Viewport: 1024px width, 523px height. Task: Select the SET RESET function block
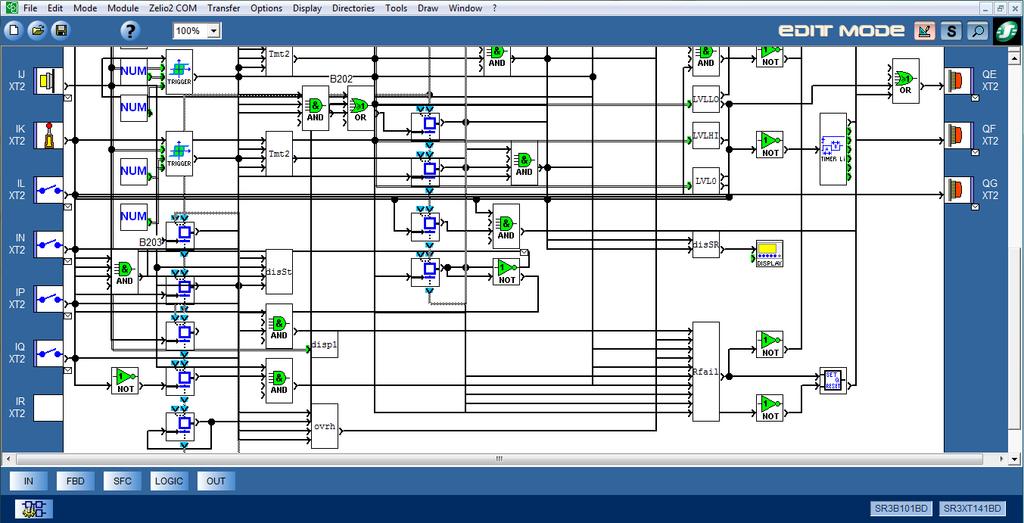(x=833, y=380)
